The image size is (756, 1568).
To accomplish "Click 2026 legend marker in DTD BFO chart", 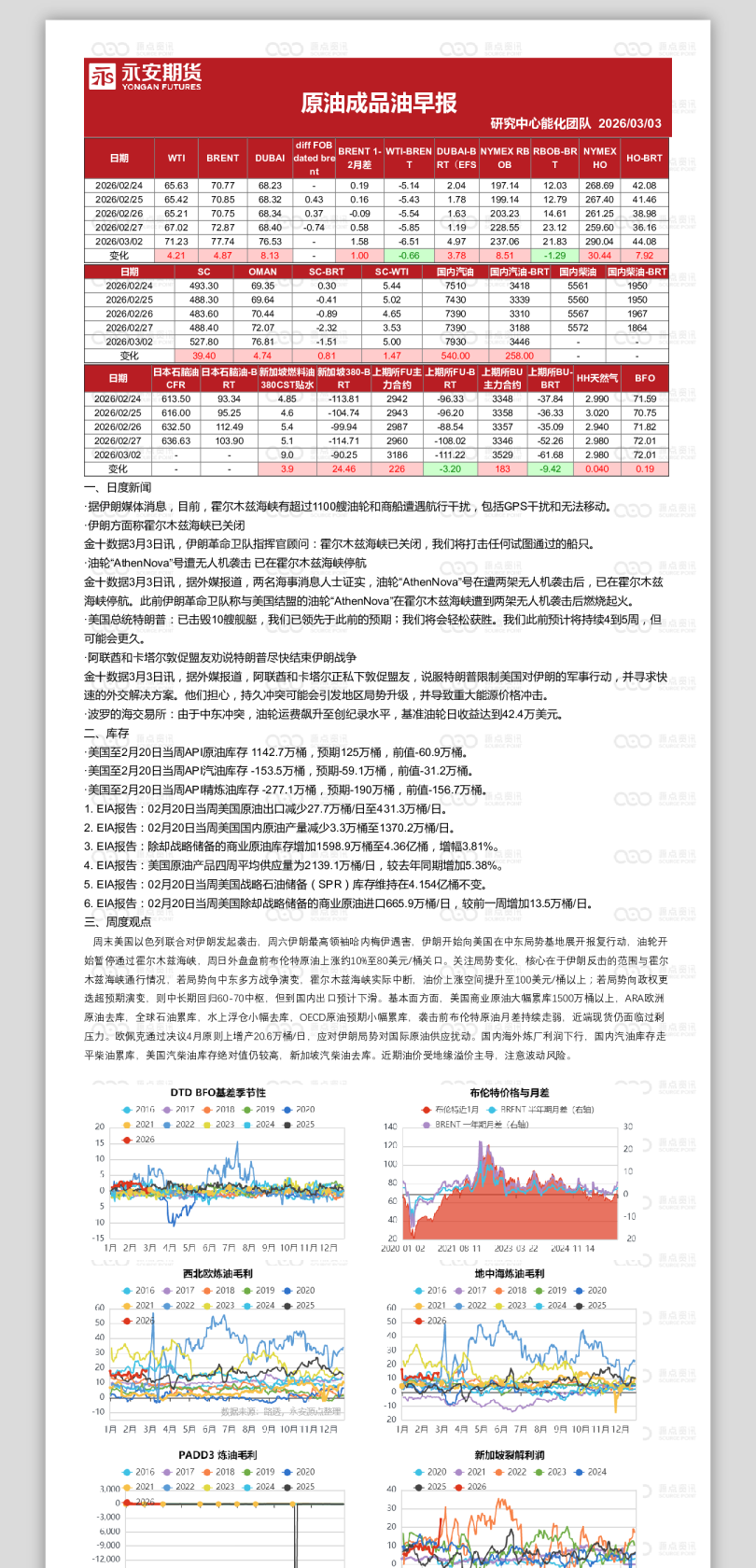I will pyautogui.click(x=126, y=1140).
